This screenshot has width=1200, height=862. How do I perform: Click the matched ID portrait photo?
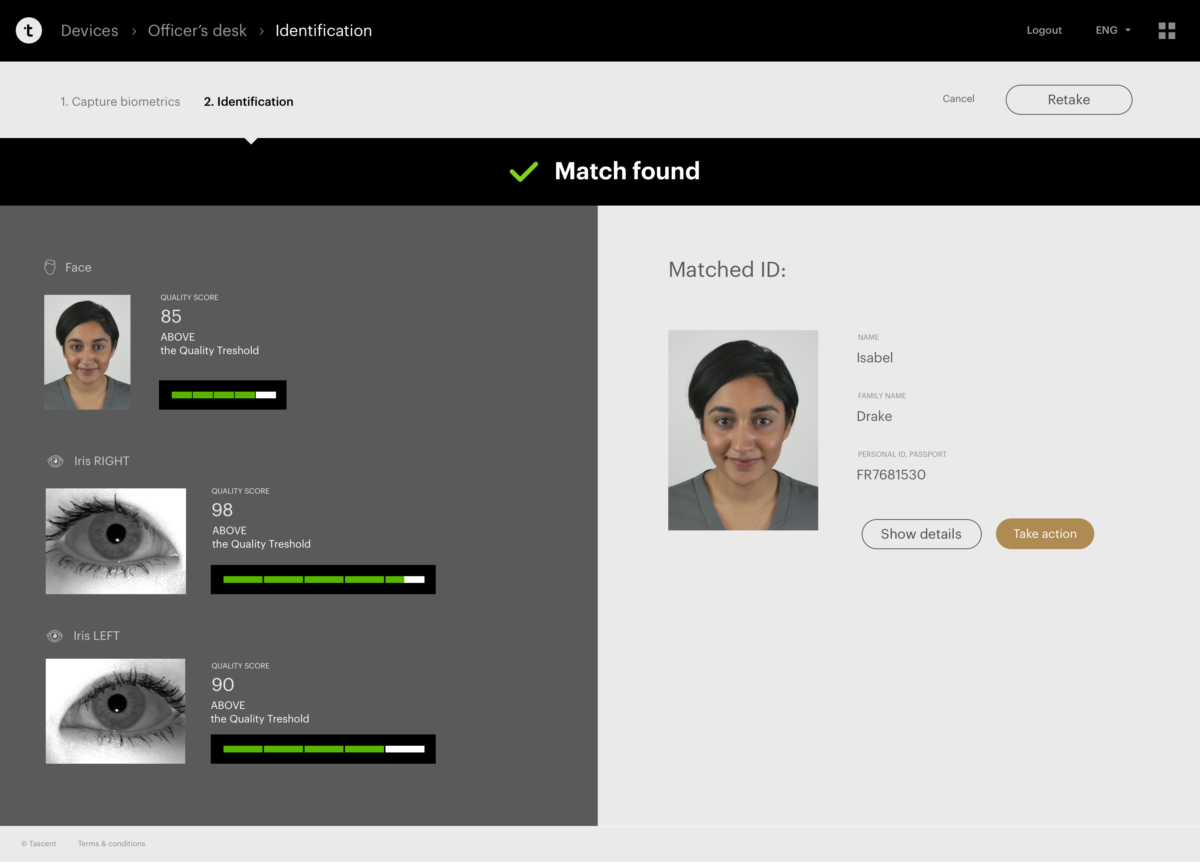point(743,430)
